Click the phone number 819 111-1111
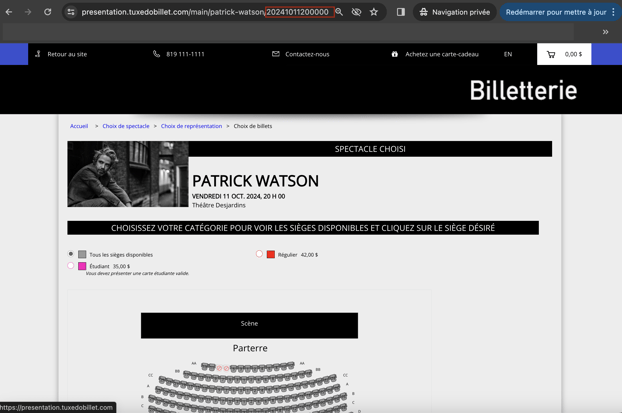Screen dimensions: 622x413 [x=185, y=54]
